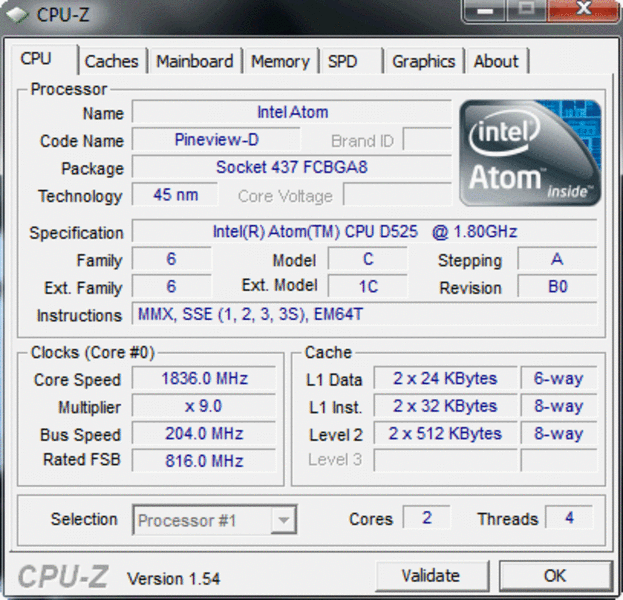Select the CPU tab
Image resolution: width=623 pixels, height=600 pixels.
pyautogui.click(x=44, y=59)
